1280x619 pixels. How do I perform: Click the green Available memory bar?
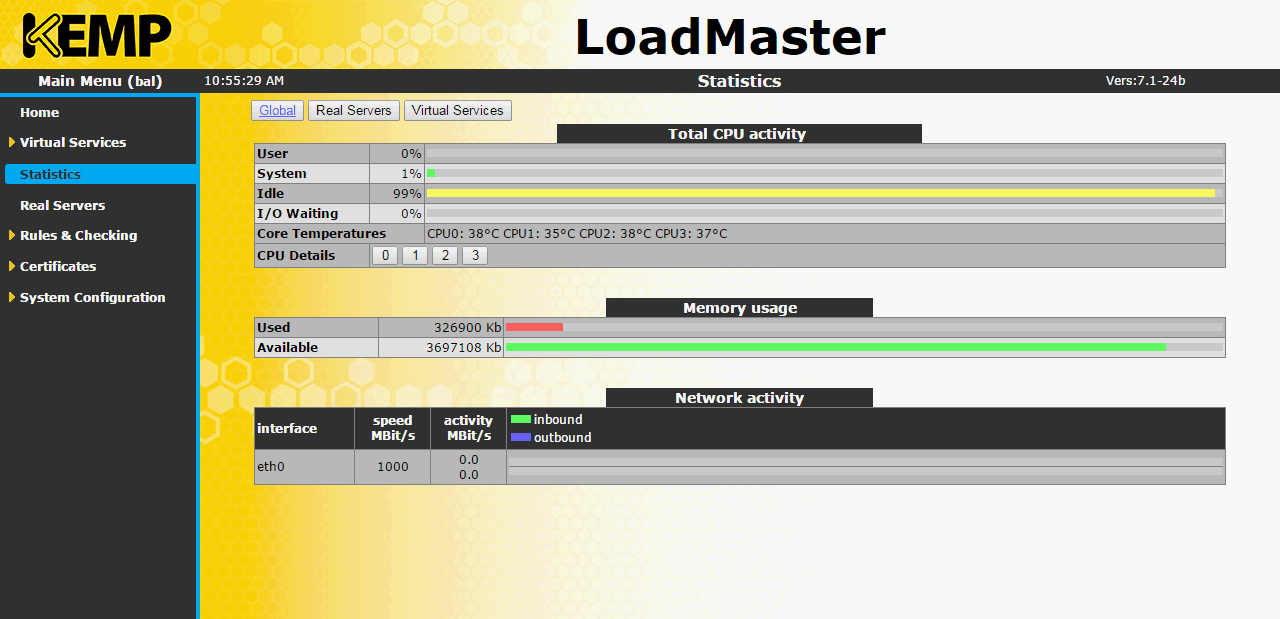click(835, 347)
